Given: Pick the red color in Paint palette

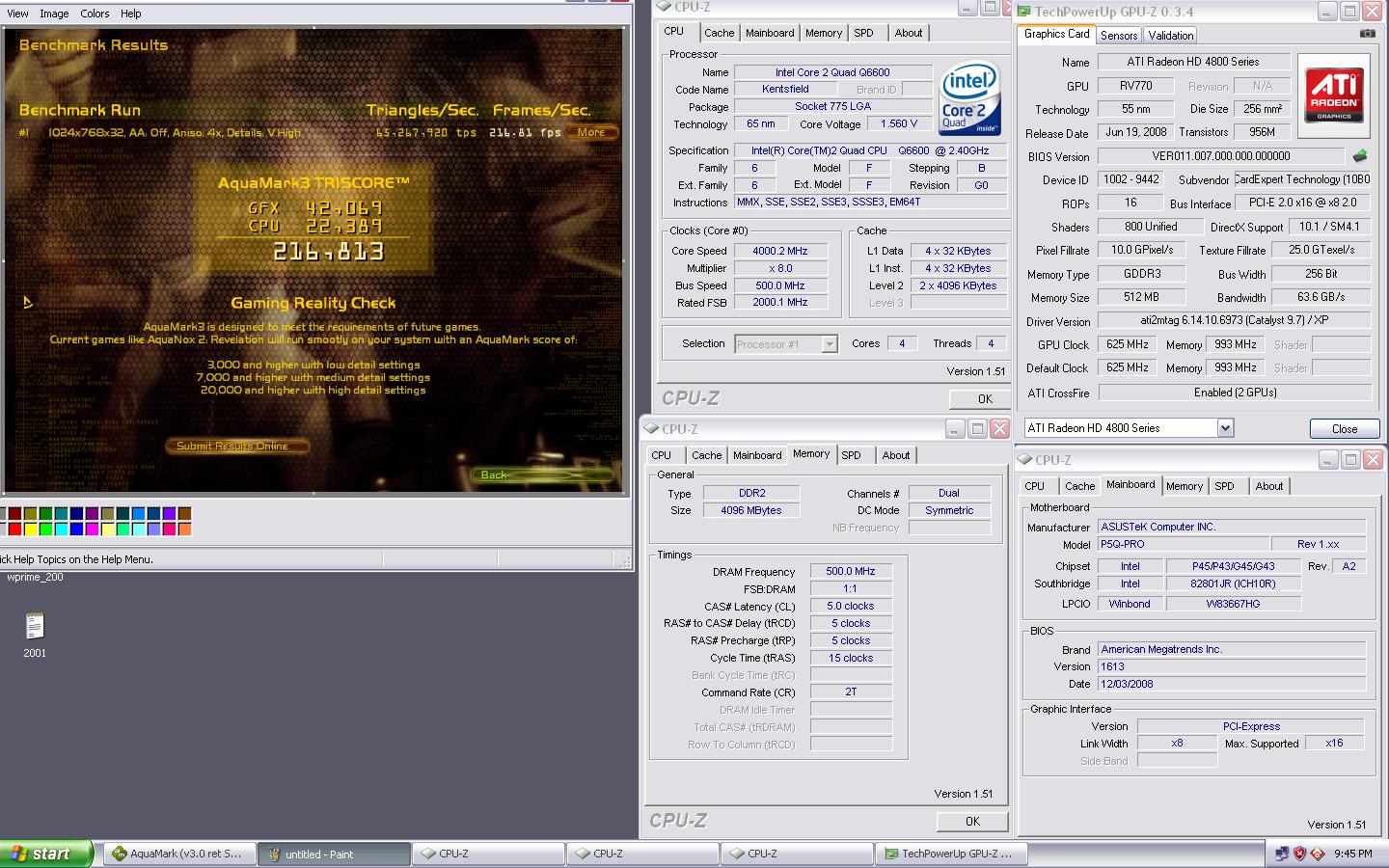Looking at the screenshot, I should (14, 529).
